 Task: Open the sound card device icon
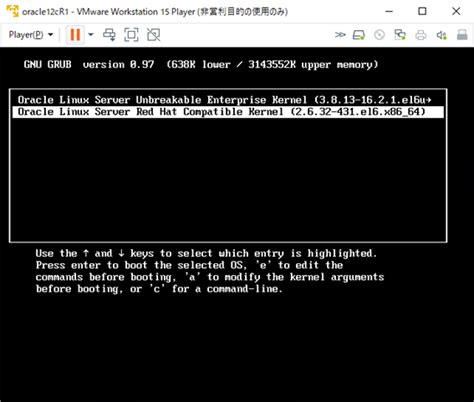click(442, 35)
